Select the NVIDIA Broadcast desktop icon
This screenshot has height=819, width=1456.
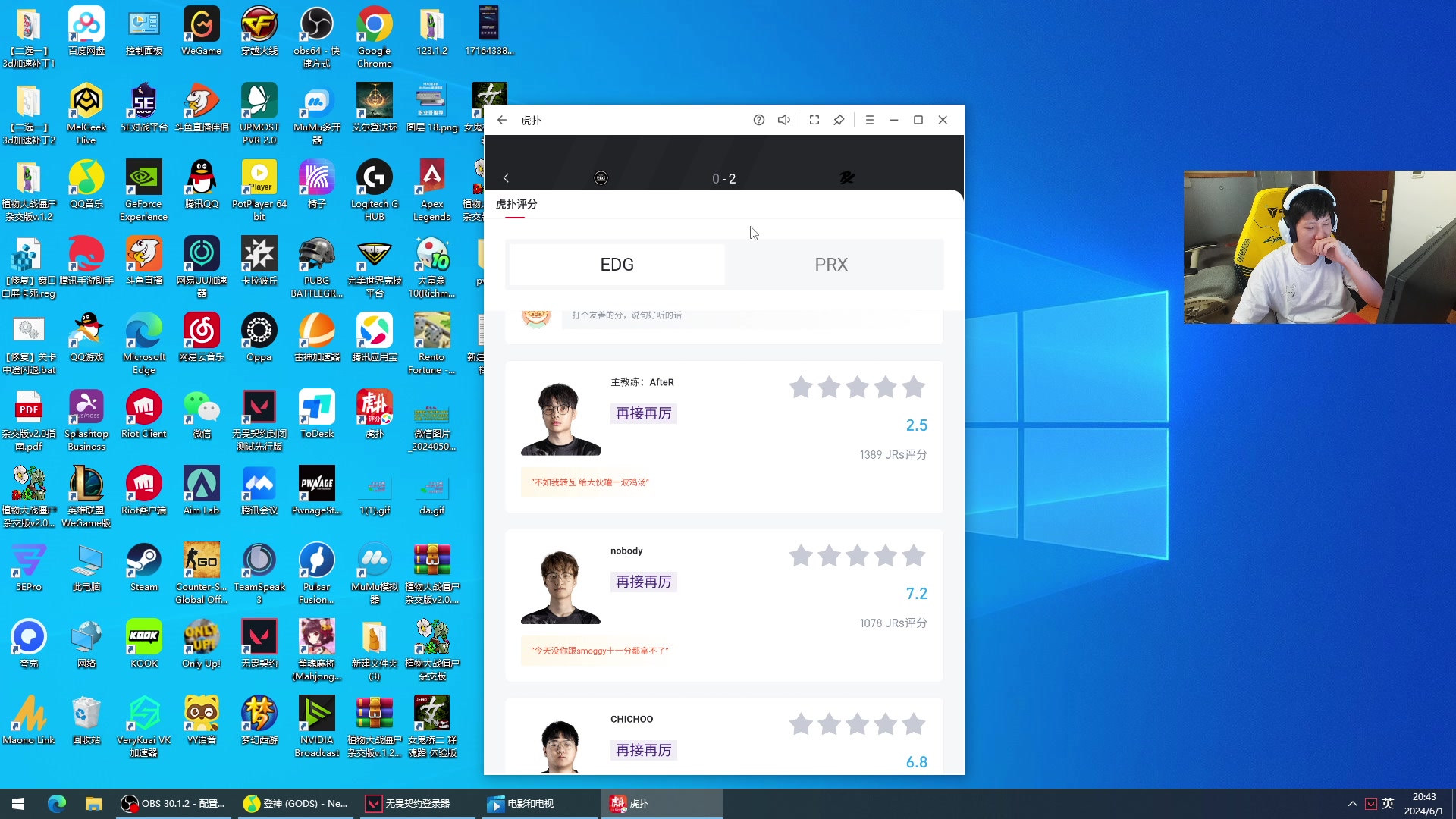[x=317, y=726]
